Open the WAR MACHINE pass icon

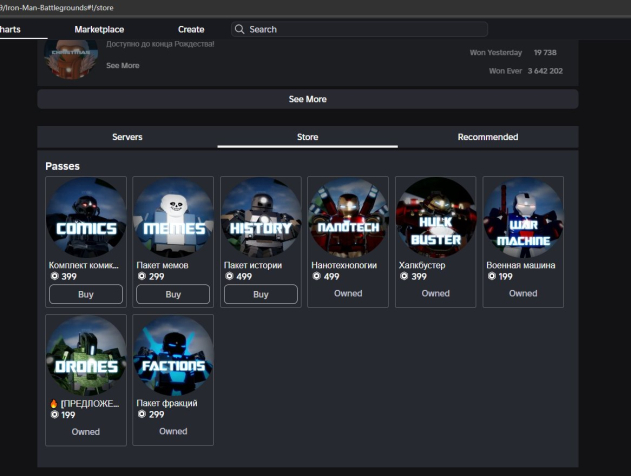click(x=523, y=218)
